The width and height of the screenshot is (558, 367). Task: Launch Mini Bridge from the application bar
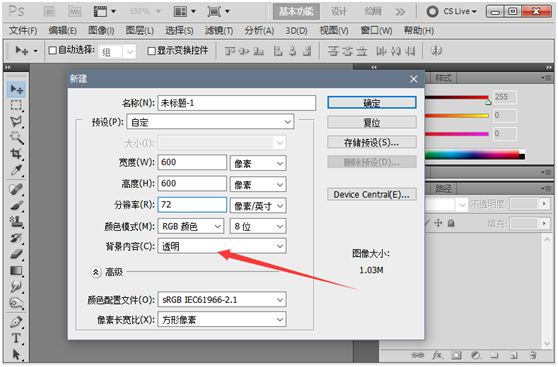74,12
